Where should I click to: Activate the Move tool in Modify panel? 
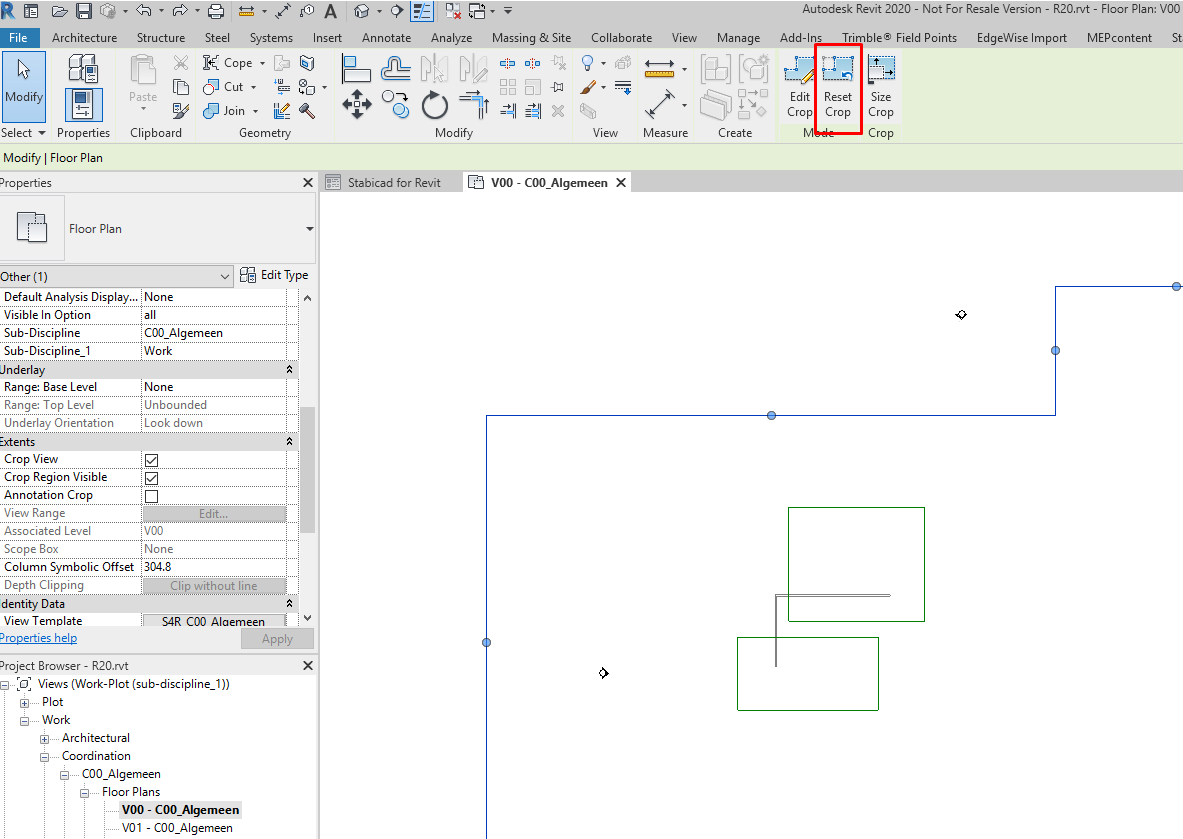pyautogui.click(x=356, y=105)
